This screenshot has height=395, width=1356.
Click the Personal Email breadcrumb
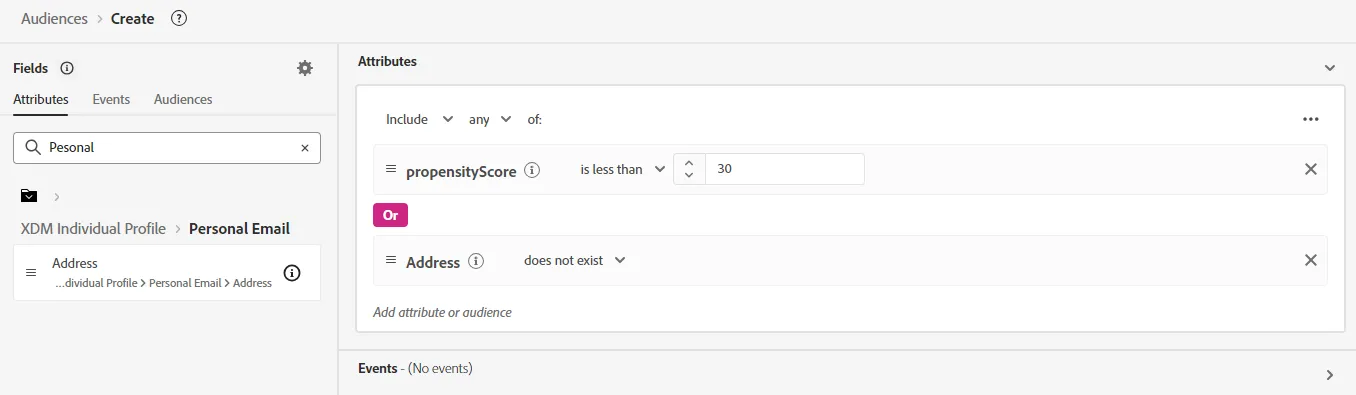(x=239, y=228)
